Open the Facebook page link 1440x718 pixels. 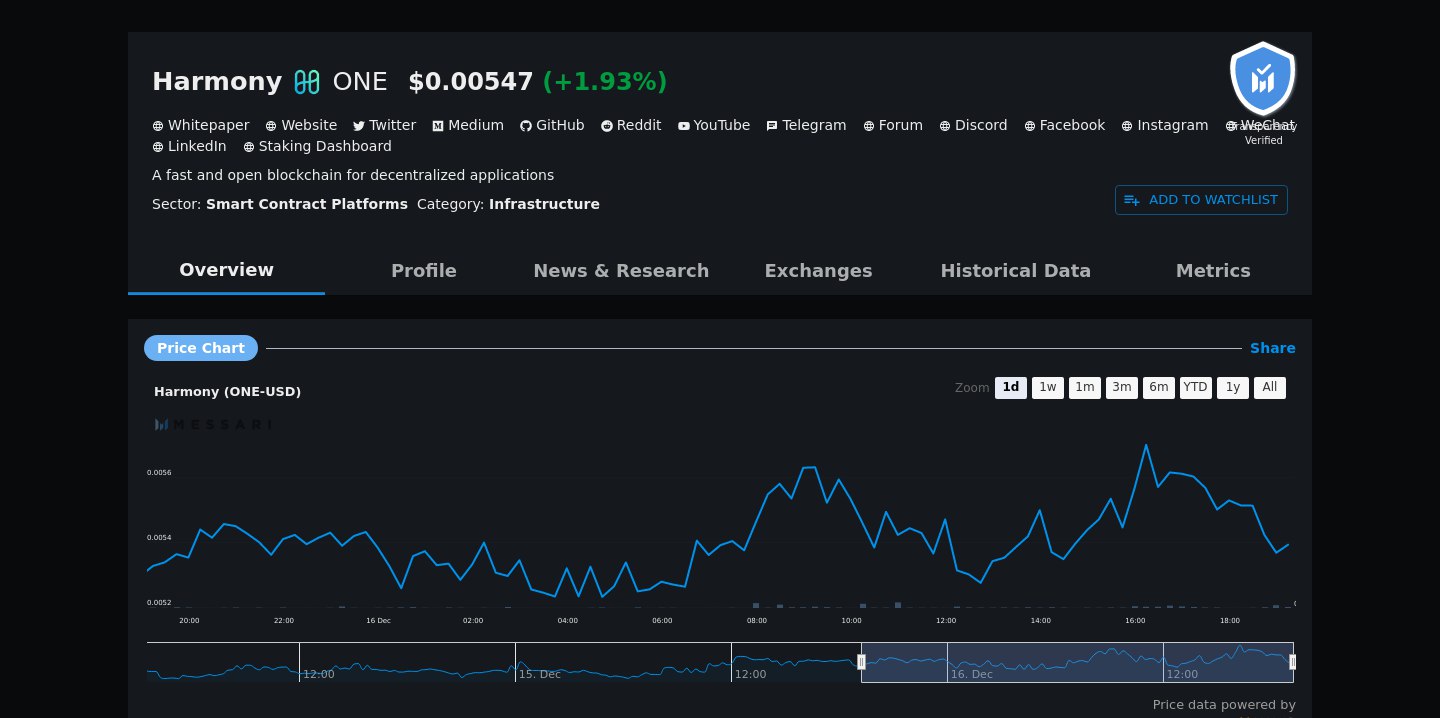(x=1065, y=126)
